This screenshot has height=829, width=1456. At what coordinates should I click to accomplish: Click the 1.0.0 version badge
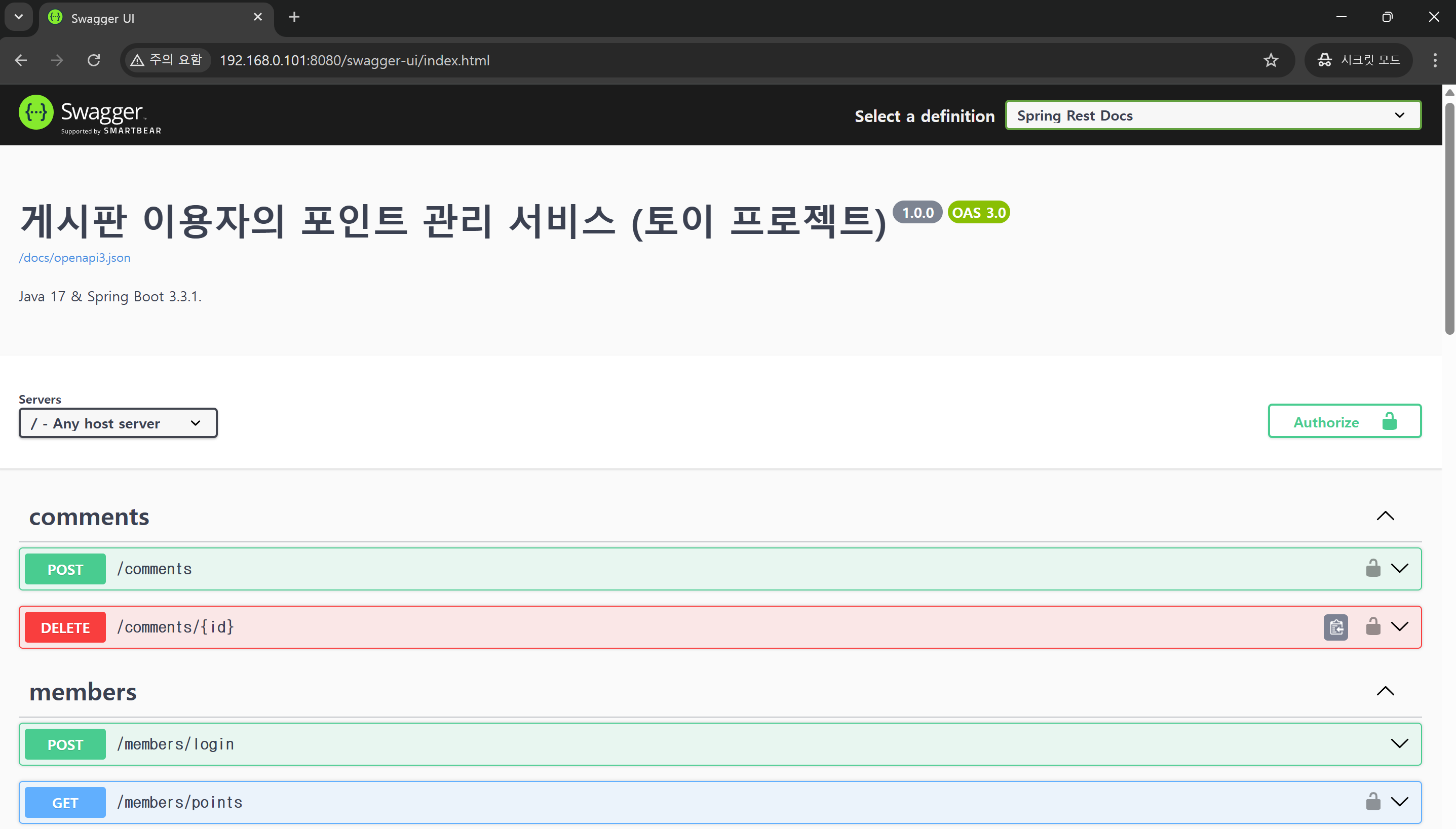[917, 212]
